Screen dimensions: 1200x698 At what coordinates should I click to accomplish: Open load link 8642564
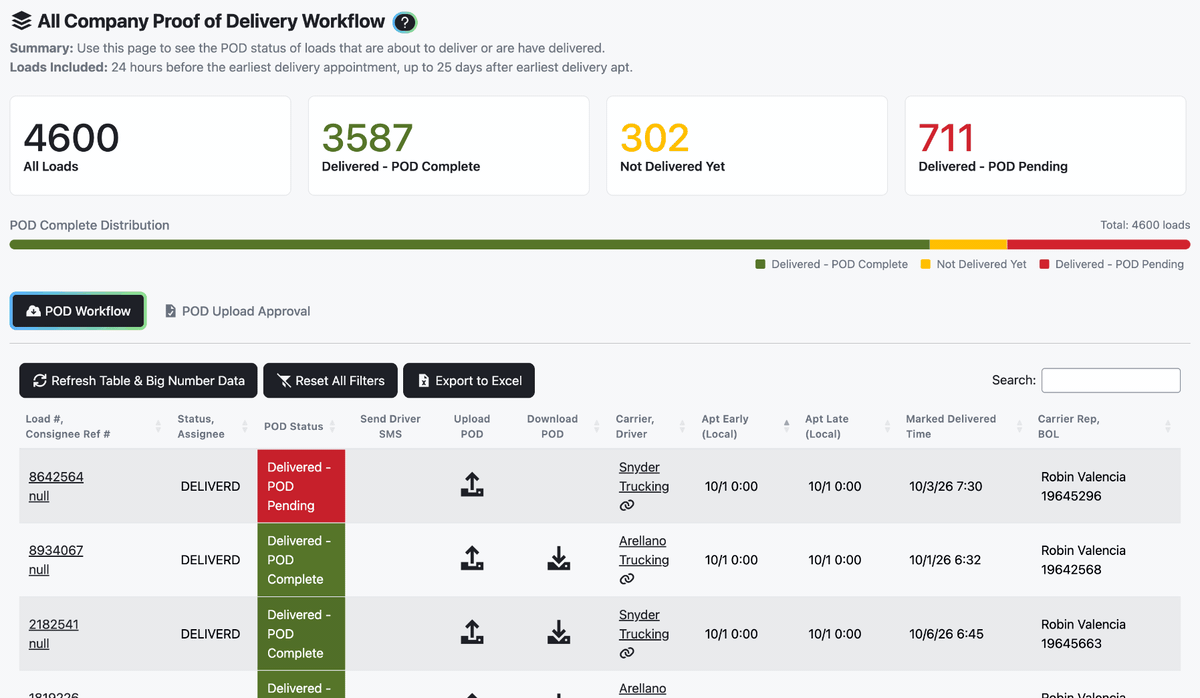(x=56, y=477)
